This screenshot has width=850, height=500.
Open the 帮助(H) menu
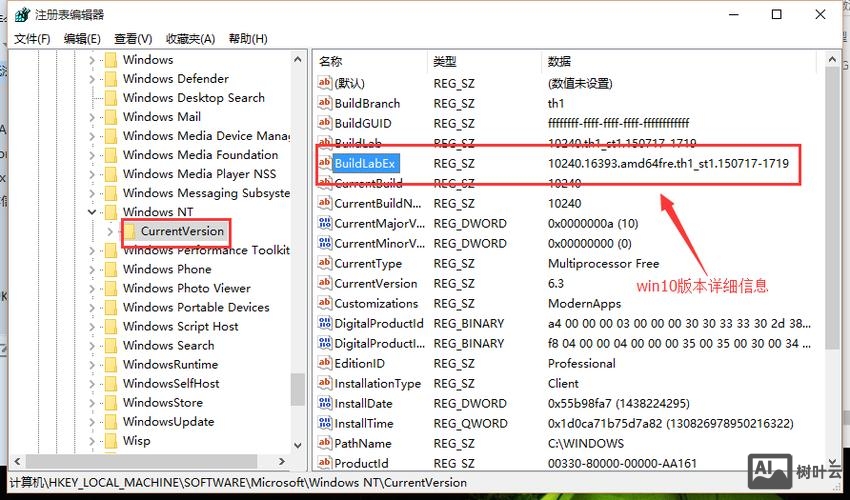click(248, 39)
